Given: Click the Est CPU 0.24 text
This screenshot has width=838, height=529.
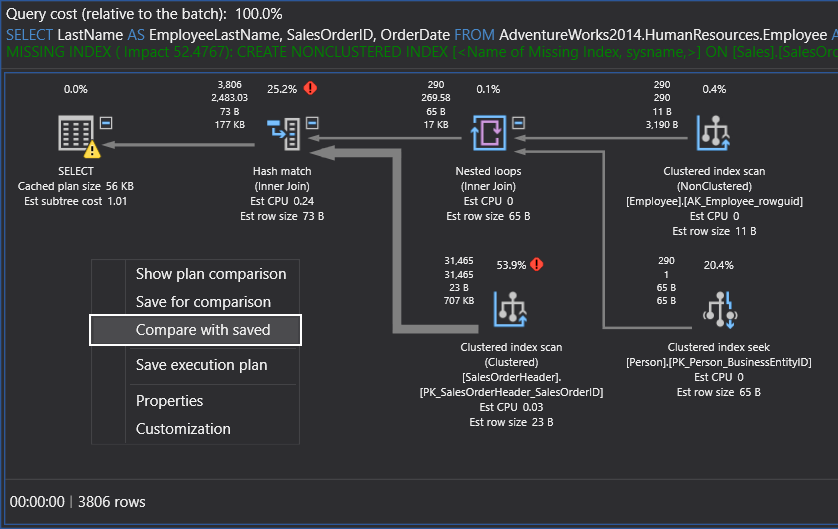Looking at the screenshot, I should click(x=282, y=201).
